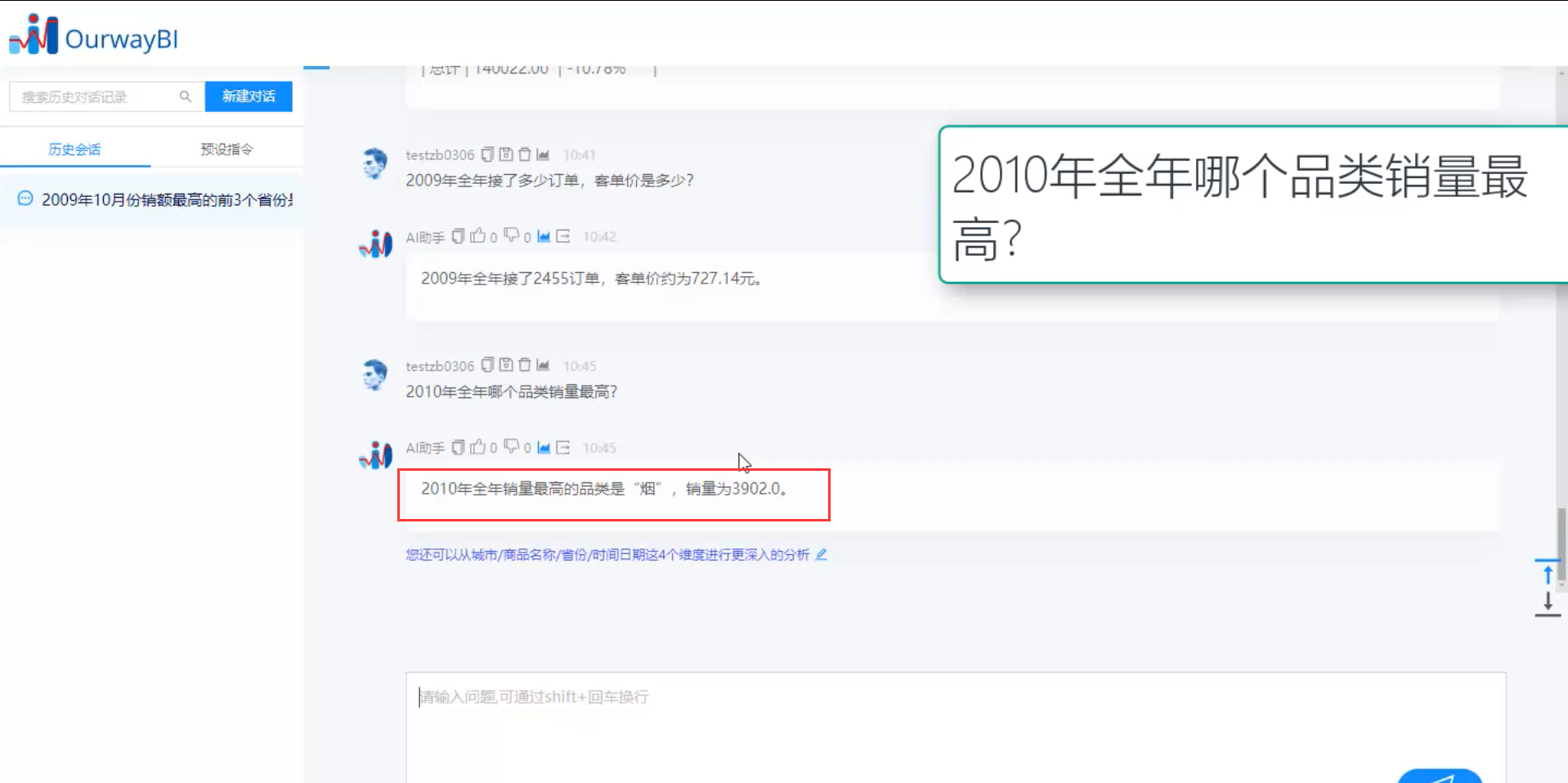Like the 10:45 AI assistant answer
Screen dimensions: 1568x783
coord(478,446)
